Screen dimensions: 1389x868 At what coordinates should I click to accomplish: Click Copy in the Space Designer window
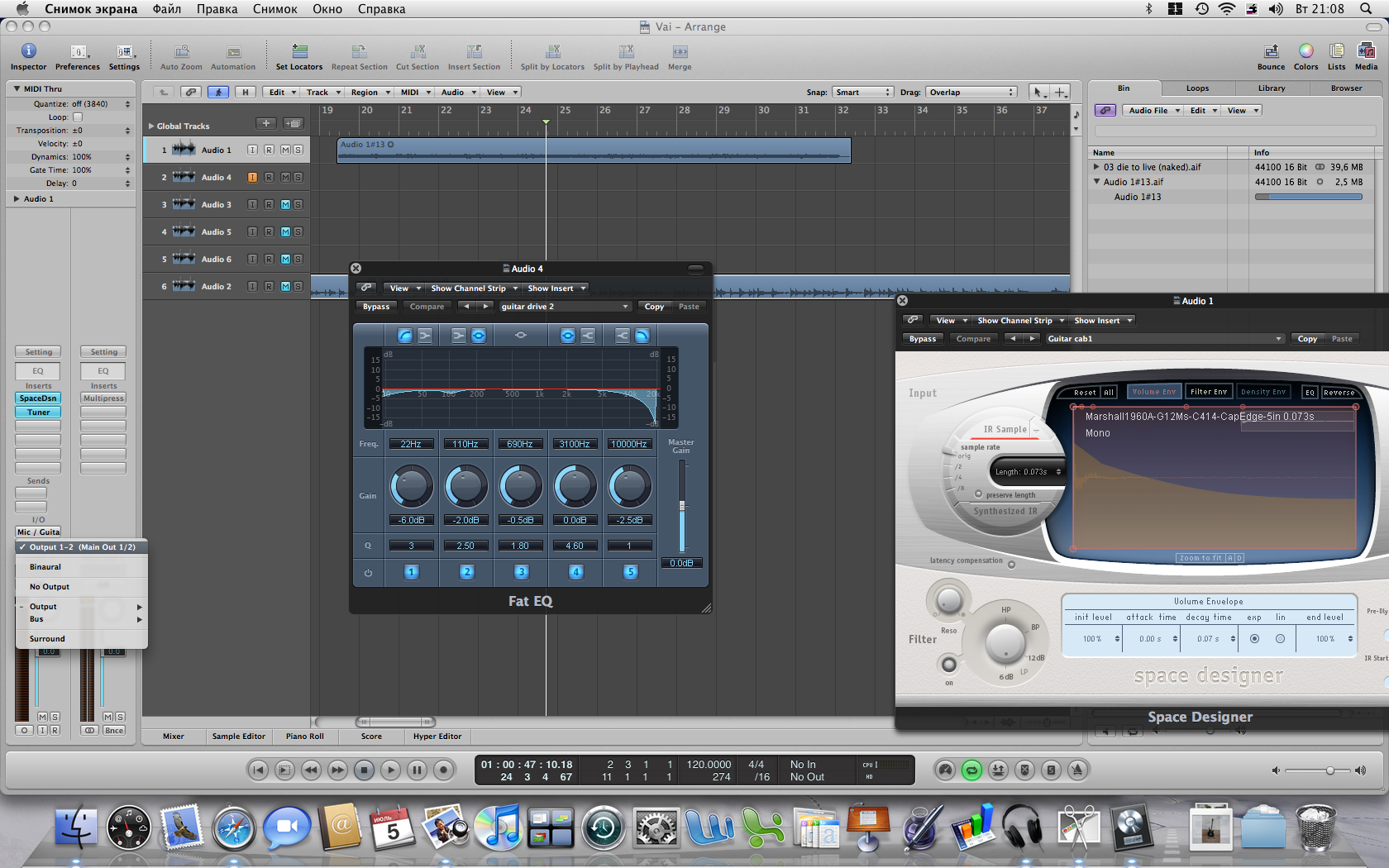pos(1307,338)
